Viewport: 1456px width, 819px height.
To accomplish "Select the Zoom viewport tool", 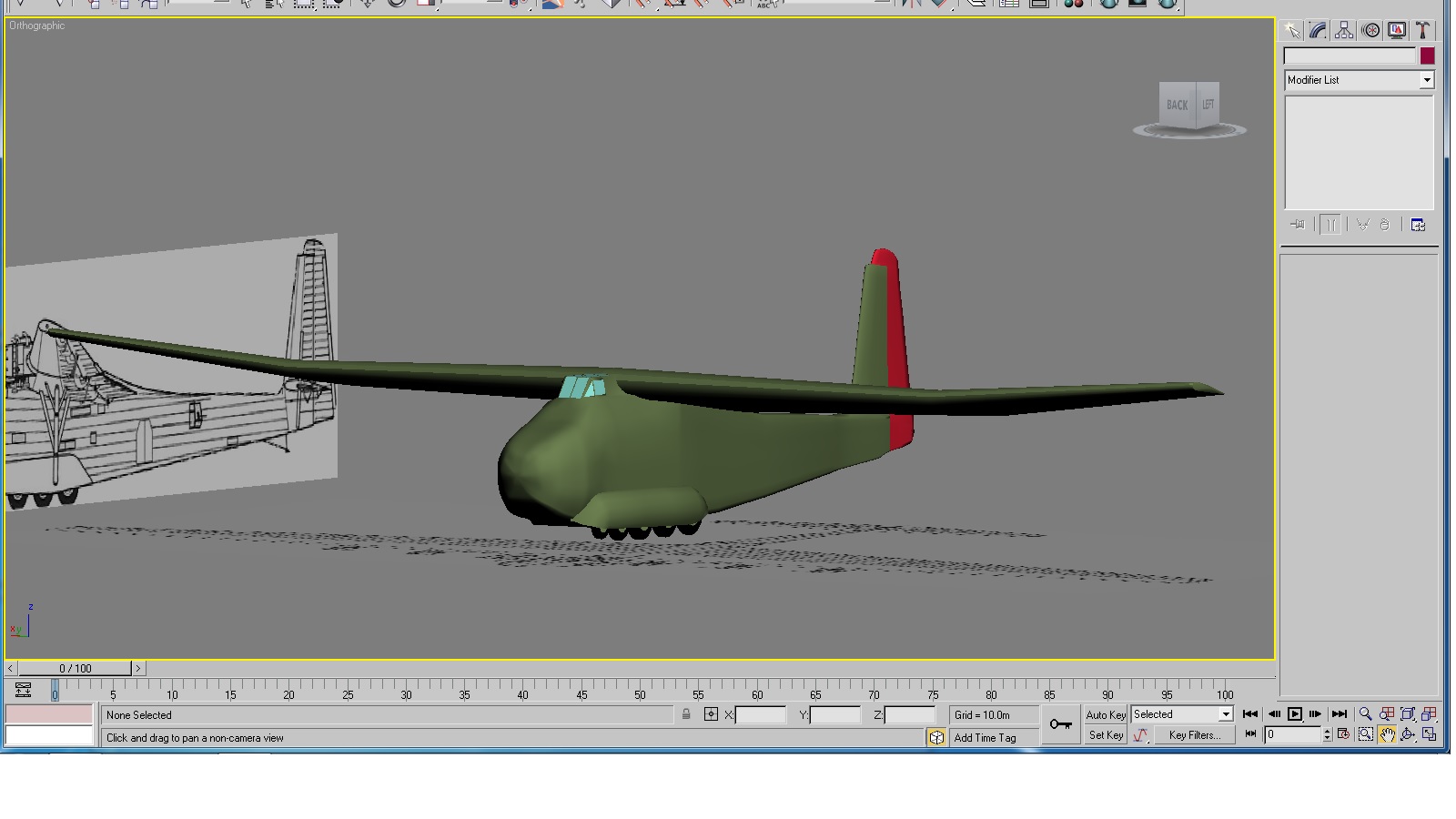I will click(1365, 714).
